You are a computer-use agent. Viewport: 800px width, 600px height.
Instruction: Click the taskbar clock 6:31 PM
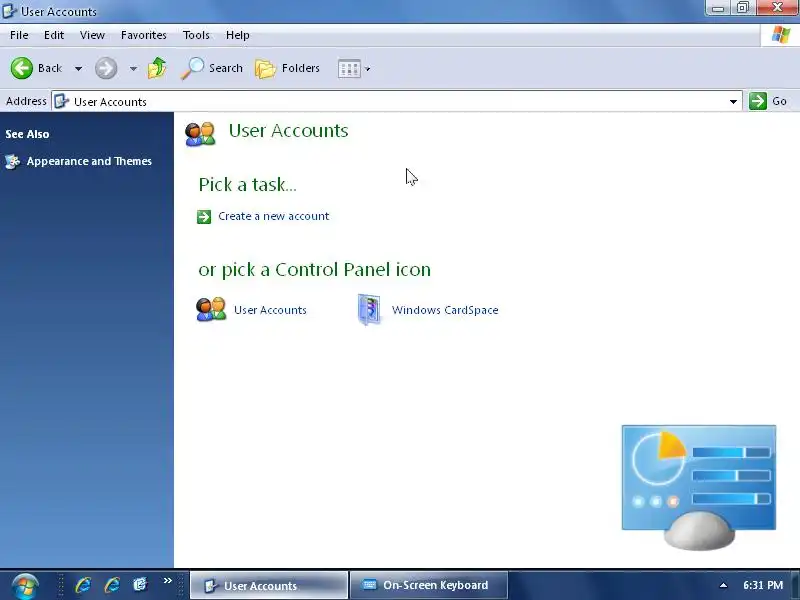click(763, 585)
